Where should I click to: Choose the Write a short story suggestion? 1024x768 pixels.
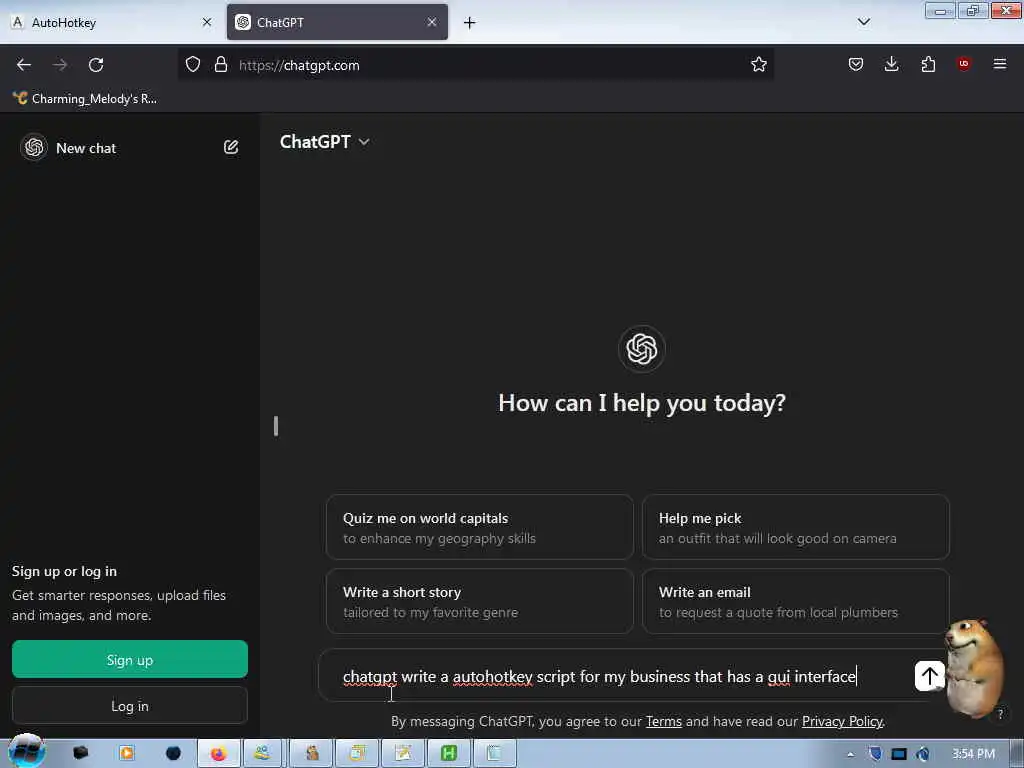click(x=479, y=601)
